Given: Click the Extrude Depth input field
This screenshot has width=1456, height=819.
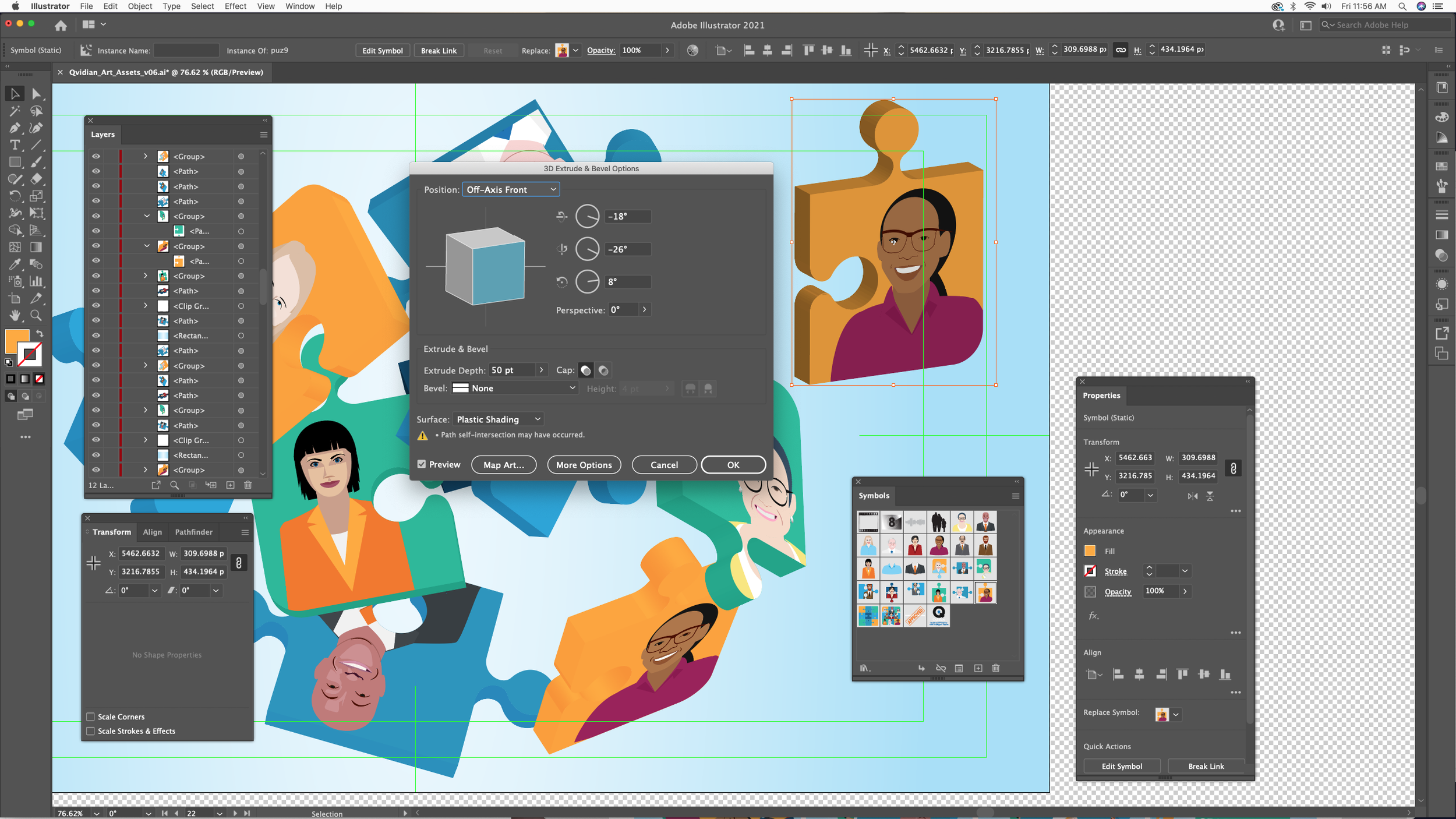Looking at the screenshot, I should click(511, 370).
